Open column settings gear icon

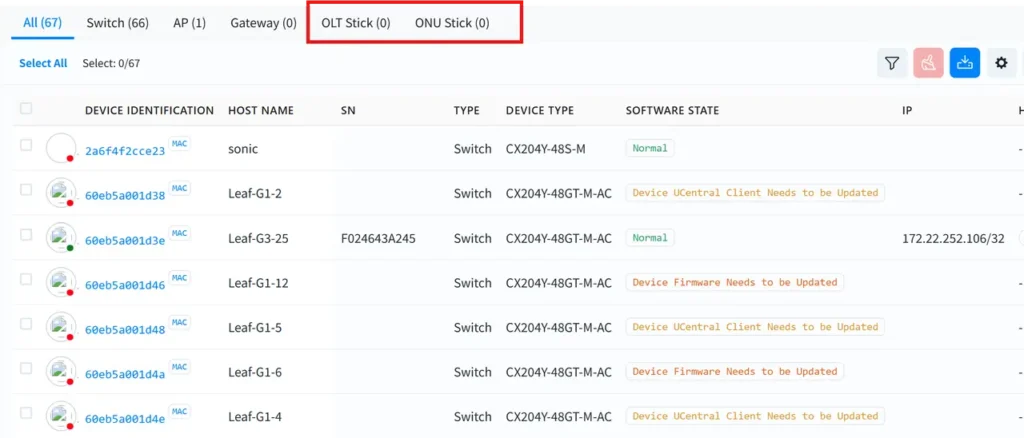[1001, 63]
